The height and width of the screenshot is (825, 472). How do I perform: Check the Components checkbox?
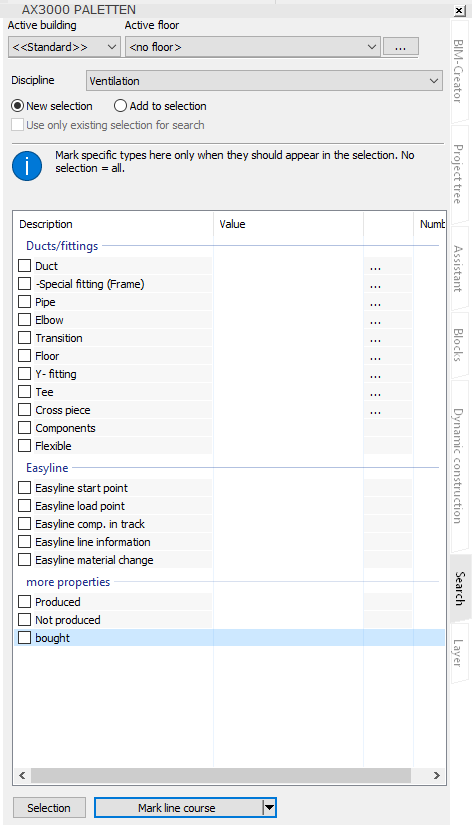tap(25, 428)
